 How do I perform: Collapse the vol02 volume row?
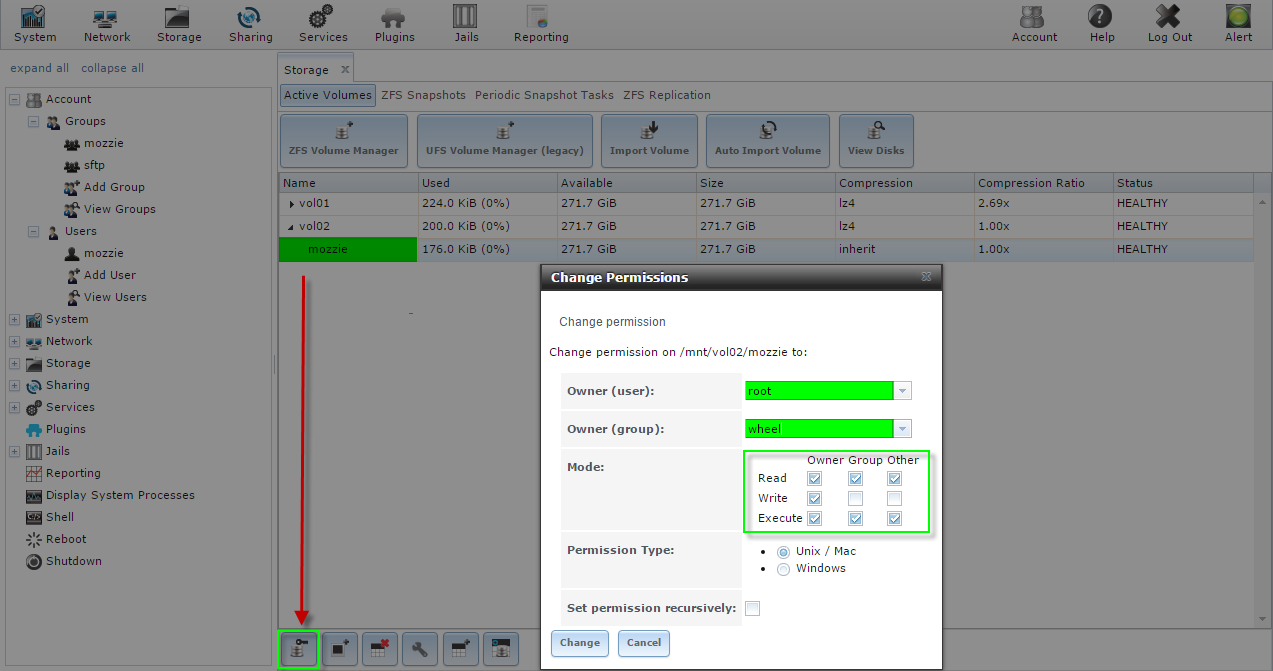292,227
